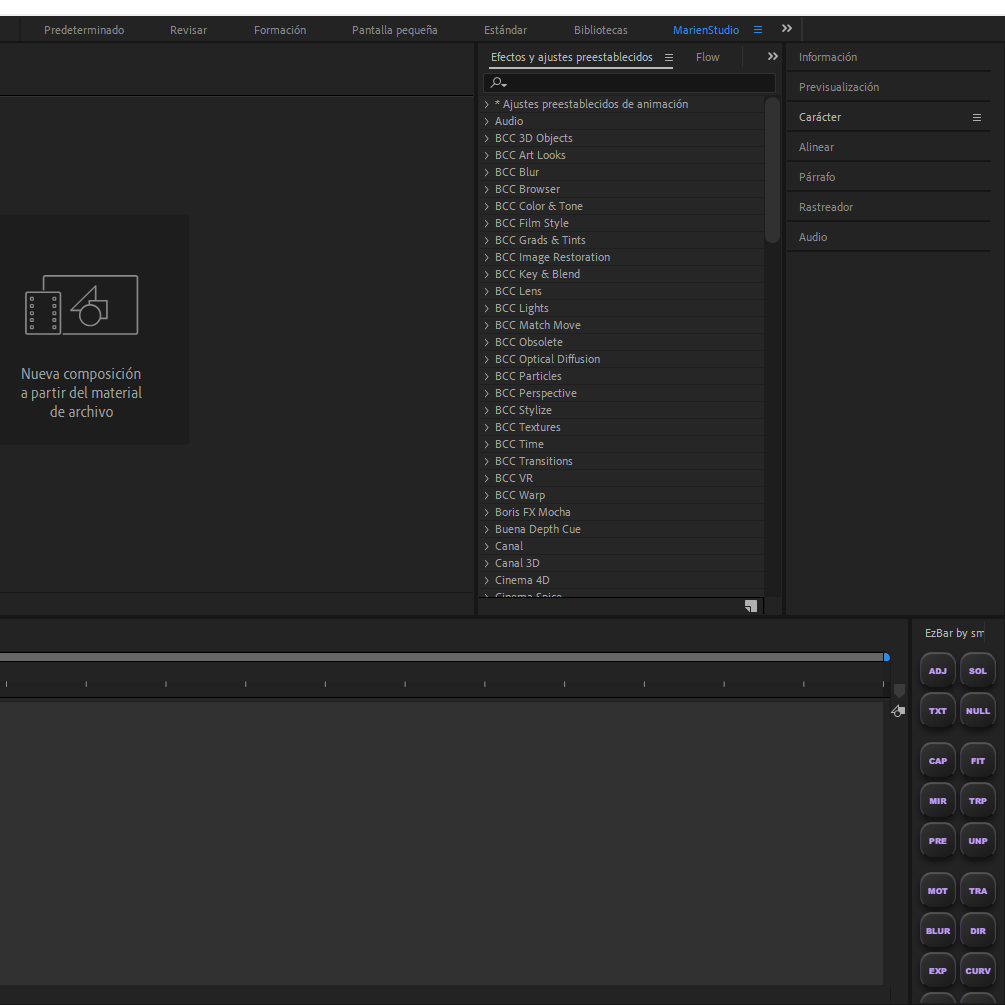Click the FIT button in EzBar

[977, 760]
